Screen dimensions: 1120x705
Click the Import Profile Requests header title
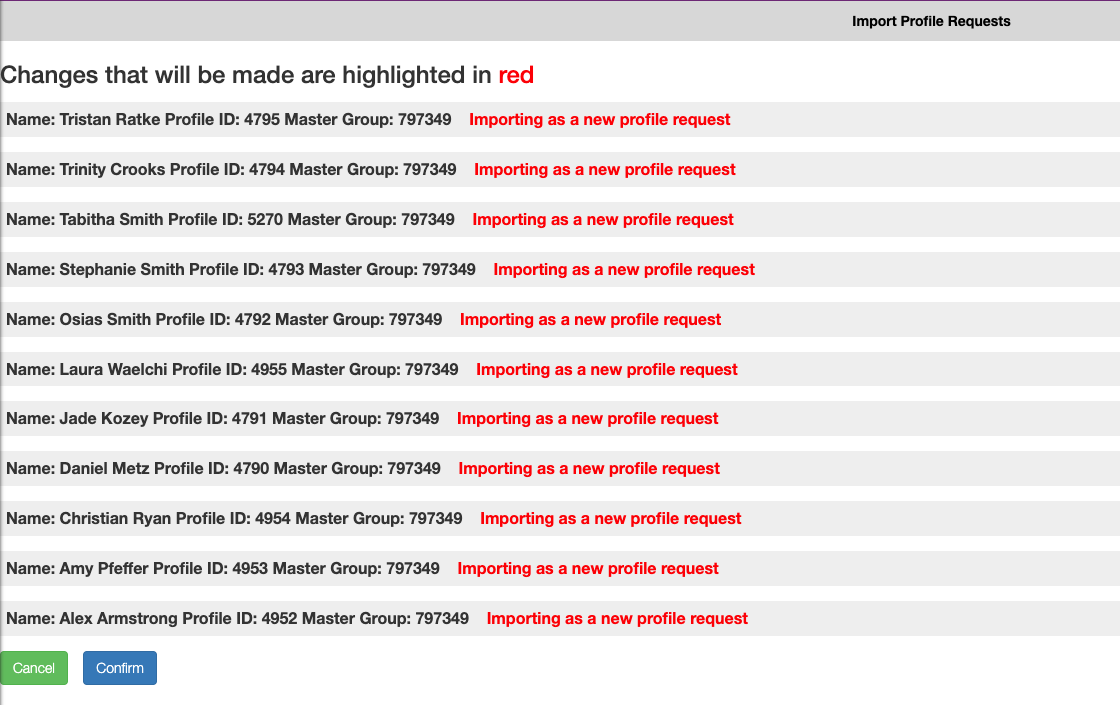point(930,21)
